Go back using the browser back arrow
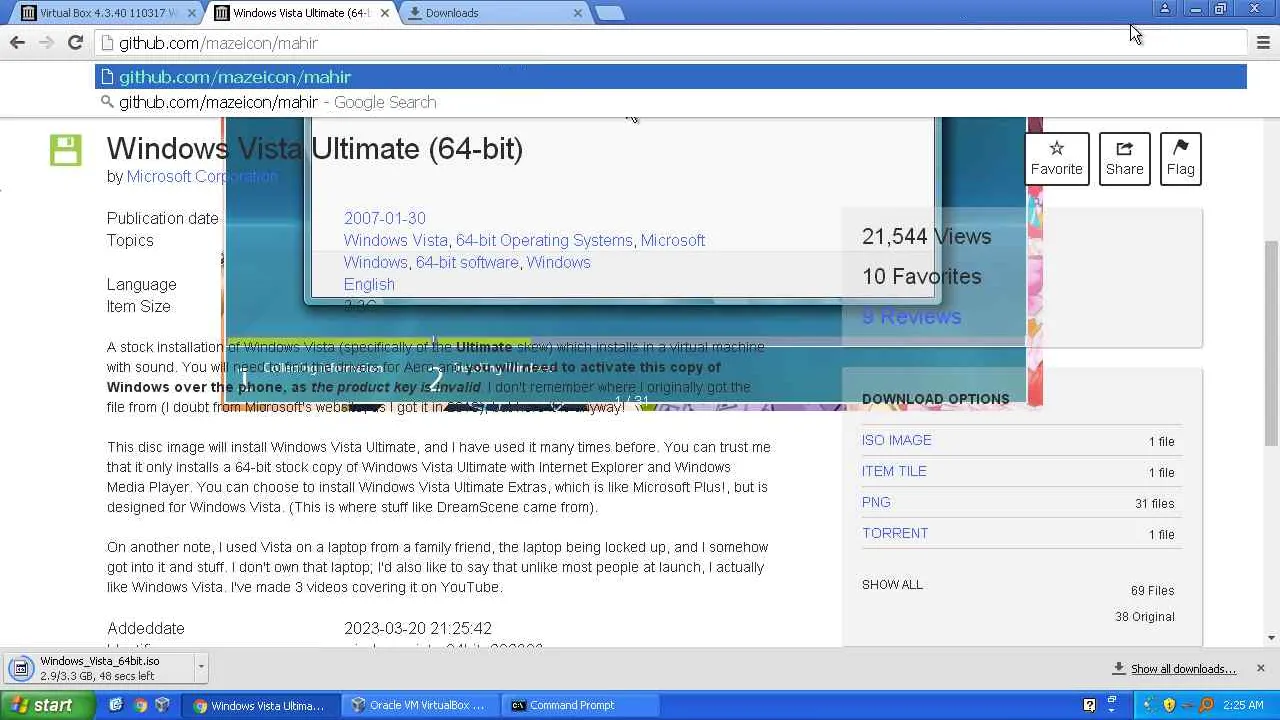Screen dimensions: 1280x720 (17, 42)
